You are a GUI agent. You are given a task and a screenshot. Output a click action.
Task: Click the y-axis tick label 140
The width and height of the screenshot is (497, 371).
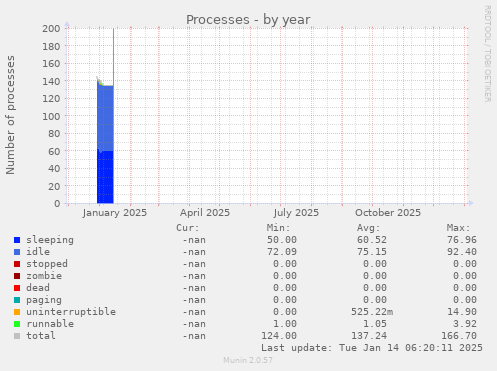coord(51,81)
